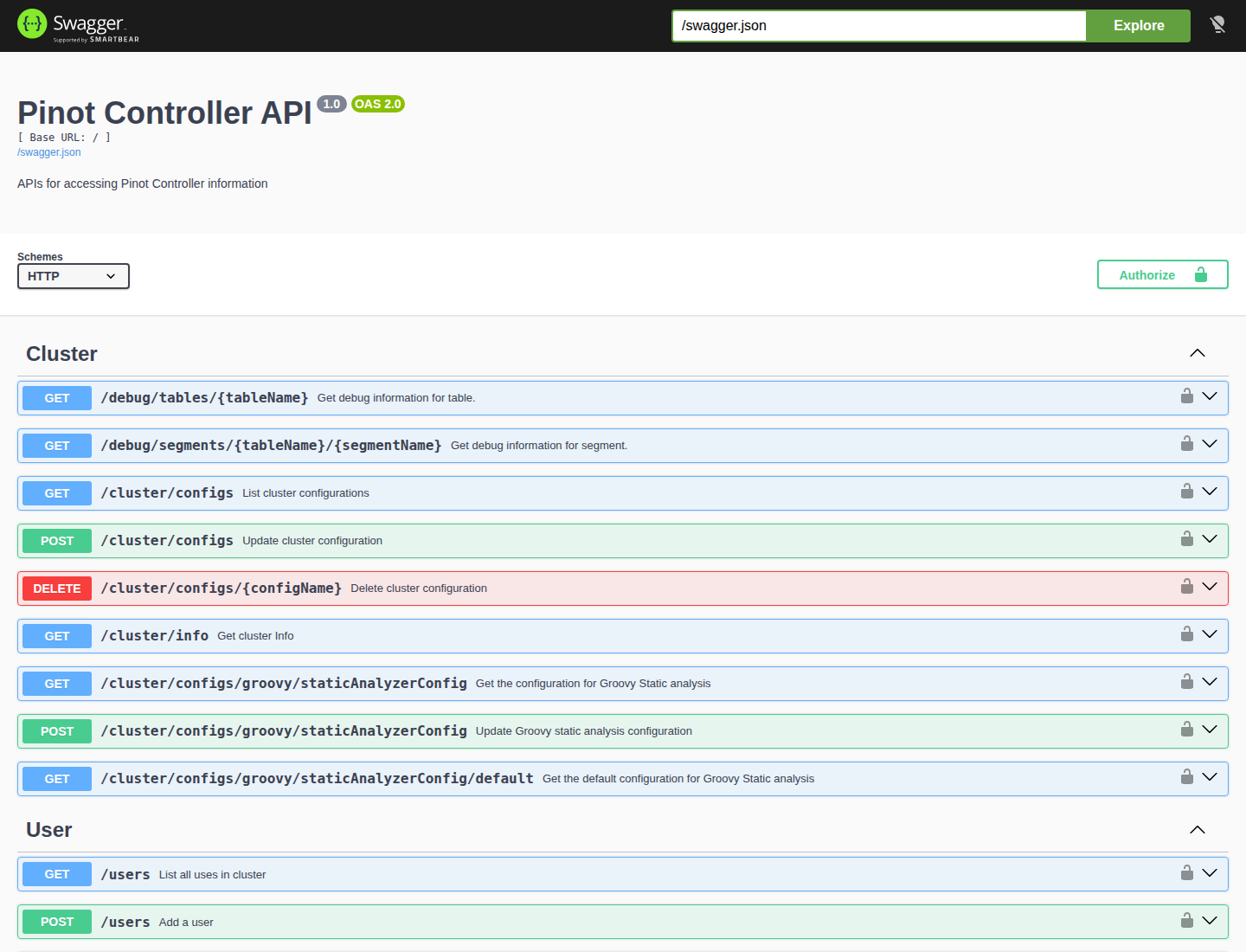Expand POST staticAnalyzerConfig chevron

pos(1210,730)
